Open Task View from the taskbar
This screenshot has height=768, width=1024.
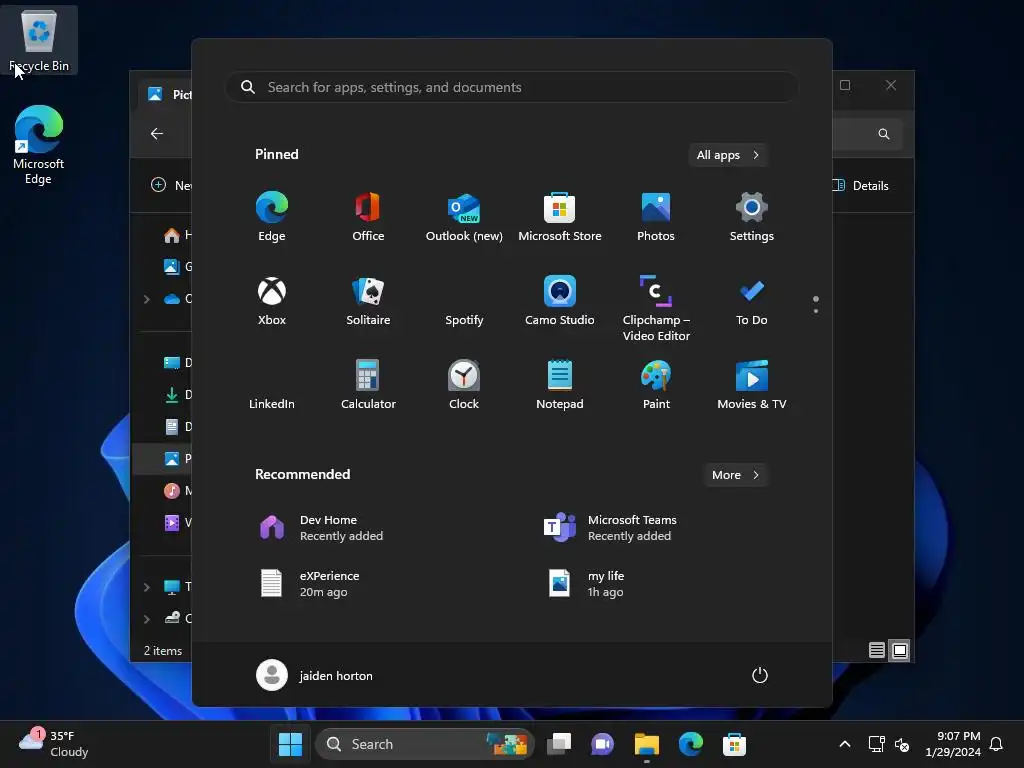pyautogui.click(x=559, y=744)
